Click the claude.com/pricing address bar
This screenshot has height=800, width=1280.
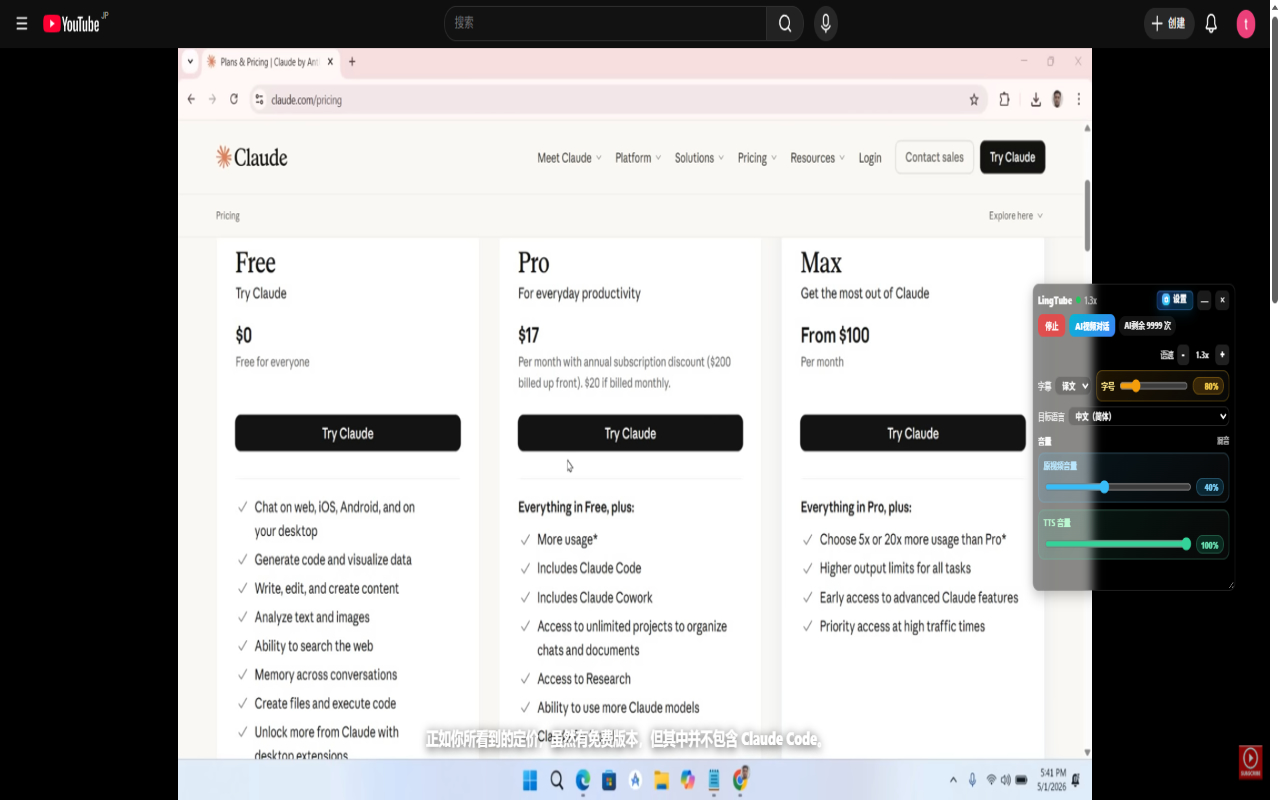tap(617, 100)
